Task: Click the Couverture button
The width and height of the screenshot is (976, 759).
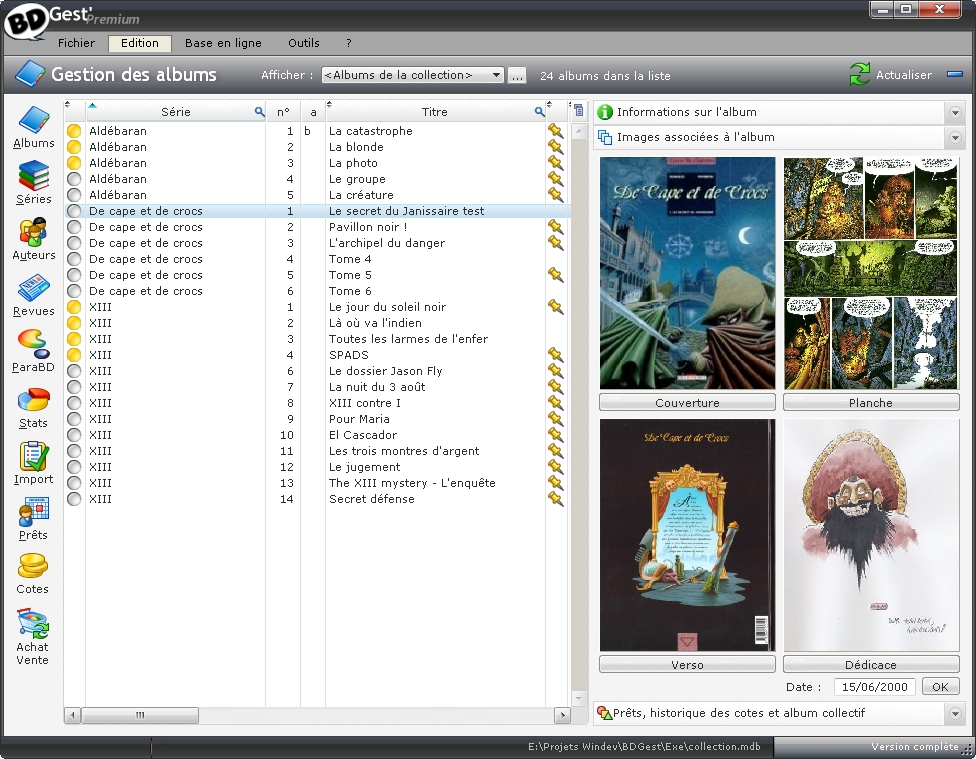Action: pos(687,402)
